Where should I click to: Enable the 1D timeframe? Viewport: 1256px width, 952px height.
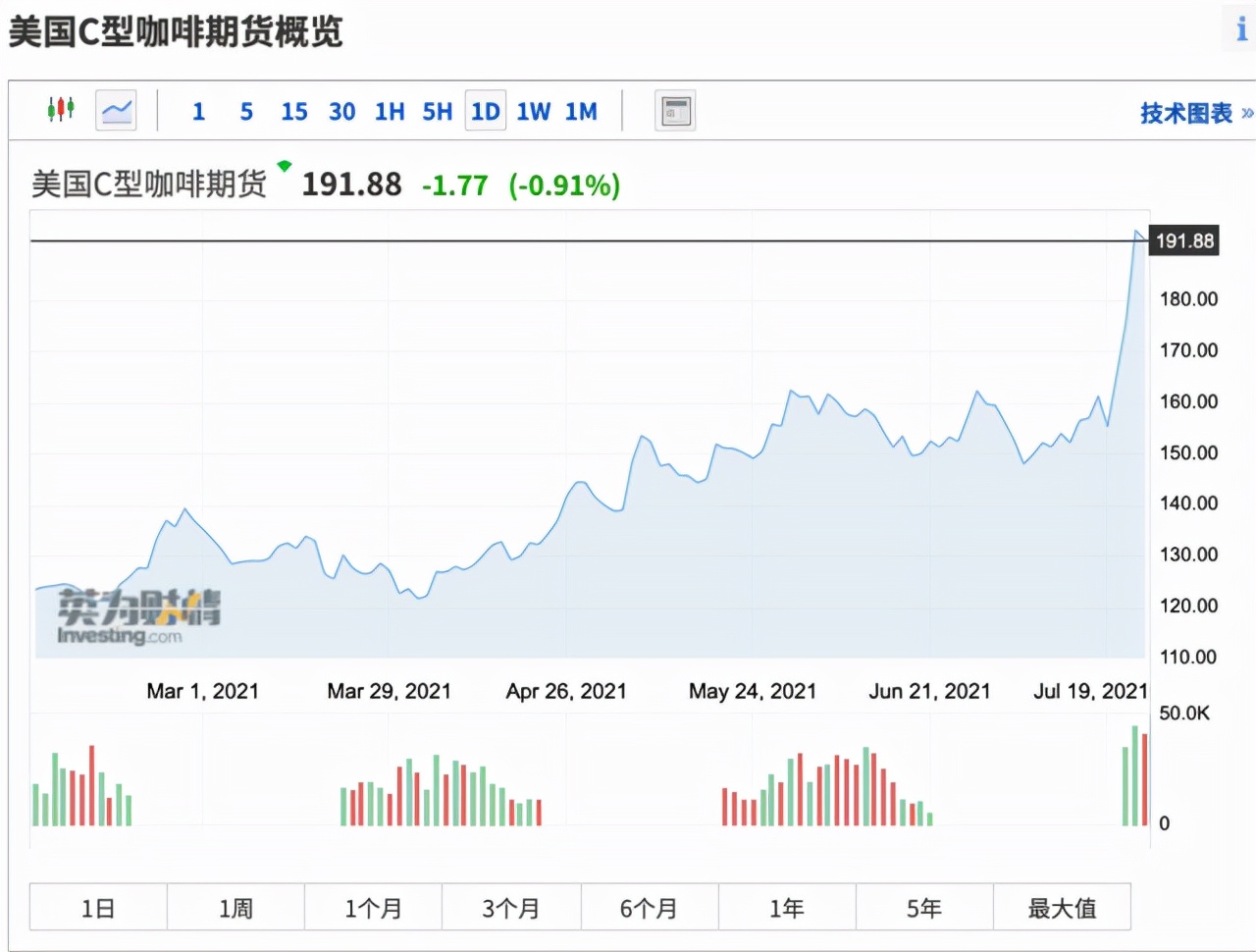pos(485,111)
